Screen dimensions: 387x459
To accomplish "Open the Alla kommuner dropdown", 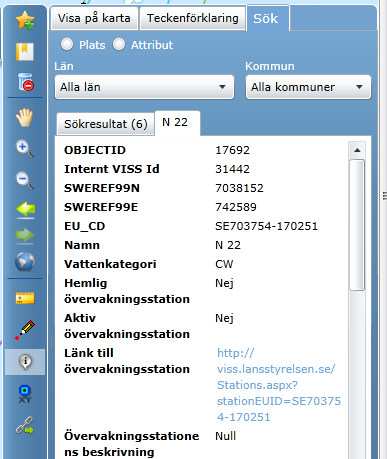I will 308,87.
